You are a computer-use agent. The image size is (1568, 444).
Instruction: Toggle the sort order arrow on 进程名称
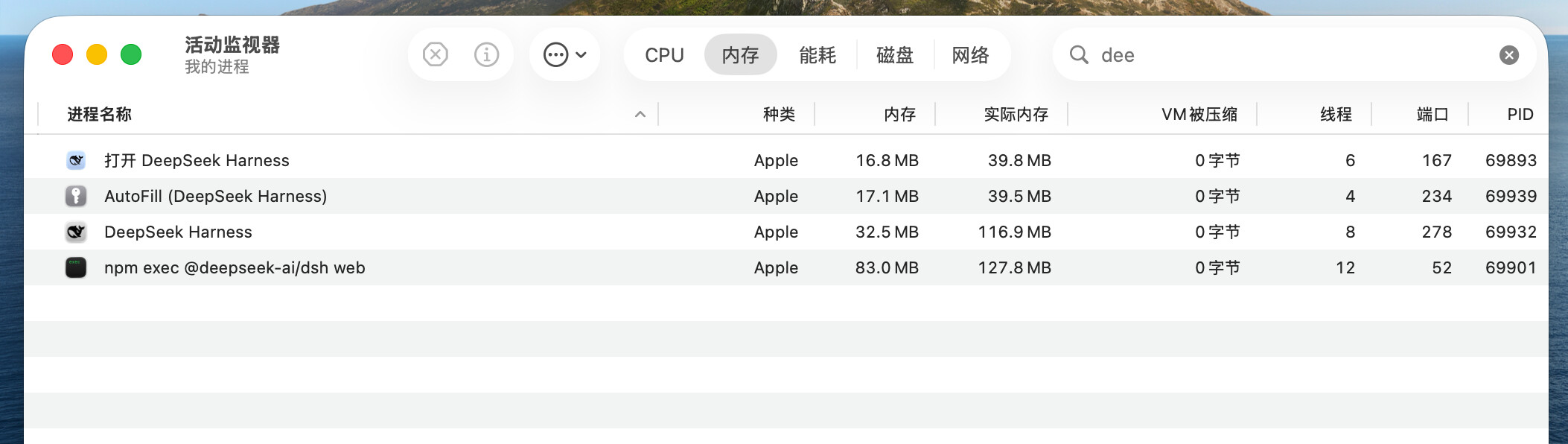tap(640, 115)
